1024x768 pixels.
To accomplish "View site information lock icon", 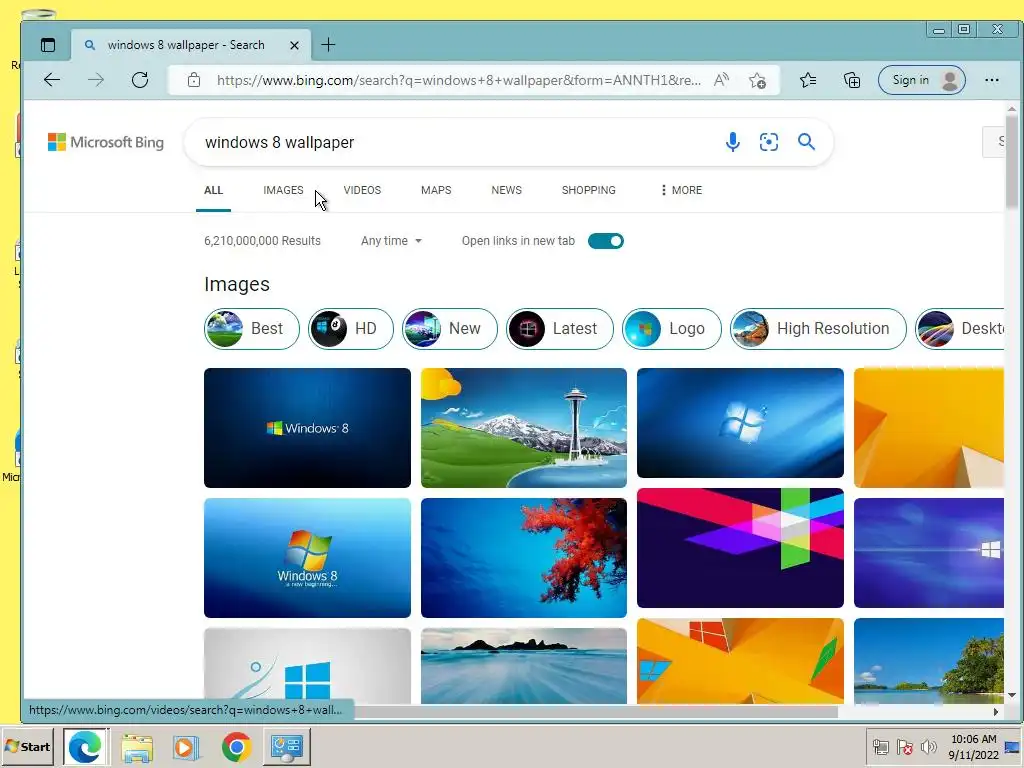I will click(193, 80).
